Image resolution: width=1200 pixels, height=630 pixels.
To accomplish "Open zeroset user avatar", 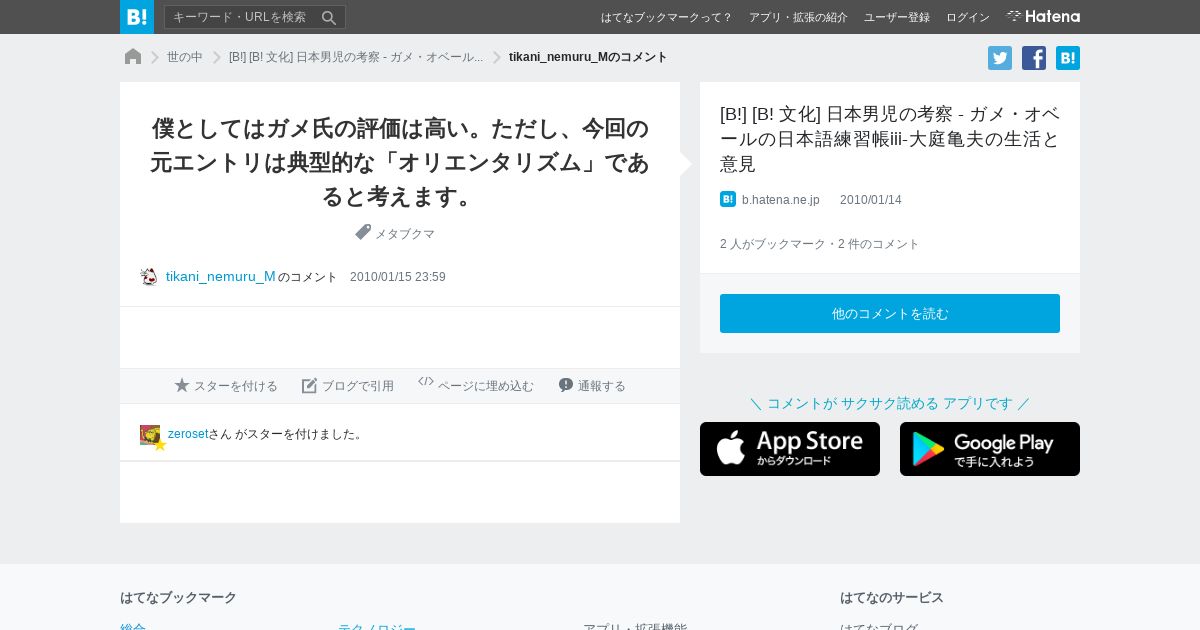I will pos(150,435).
